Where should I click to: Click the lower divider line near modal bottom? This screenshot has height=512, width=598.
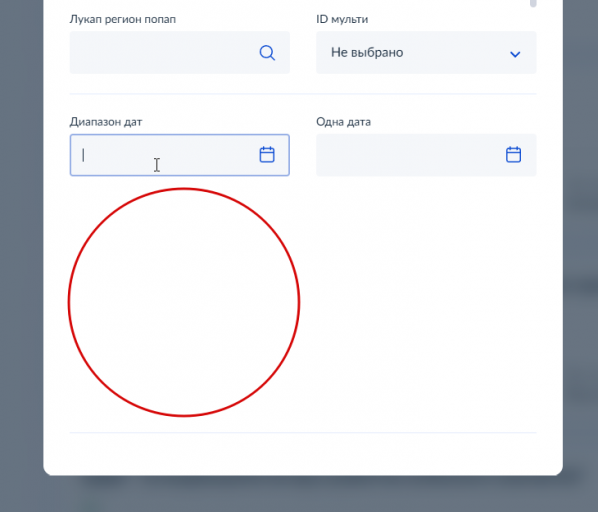click(303, 433)
